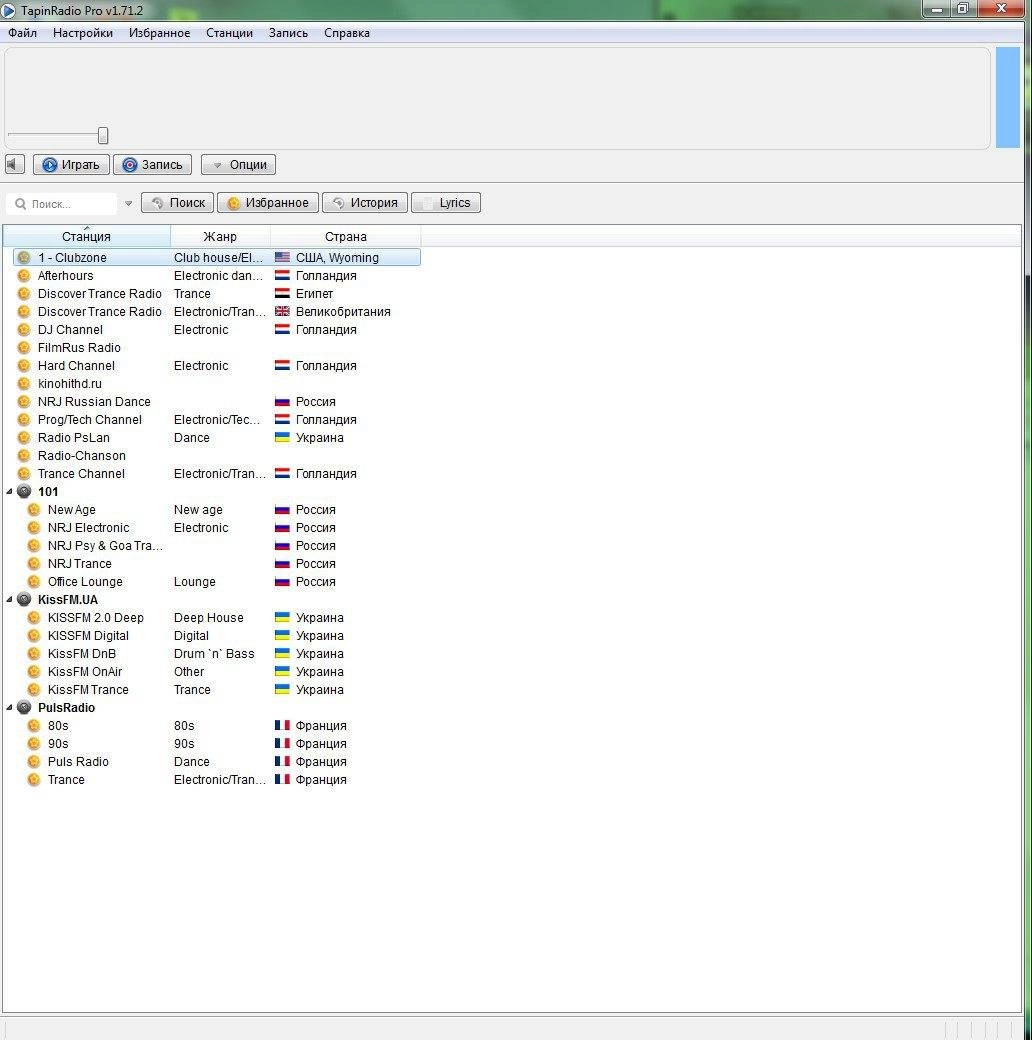Click the PulsRadio group icon

pyautogui.click(x=24, y=708)
